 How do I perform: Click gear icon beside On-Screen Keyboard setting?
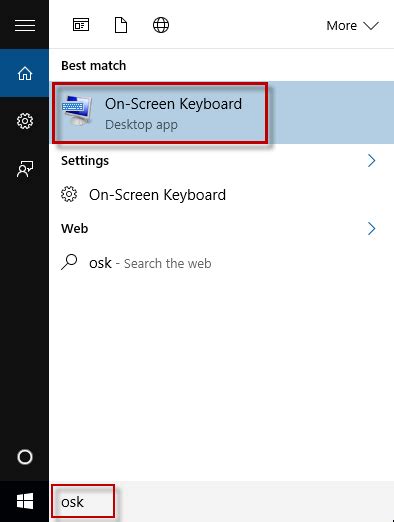coord(69,194)
